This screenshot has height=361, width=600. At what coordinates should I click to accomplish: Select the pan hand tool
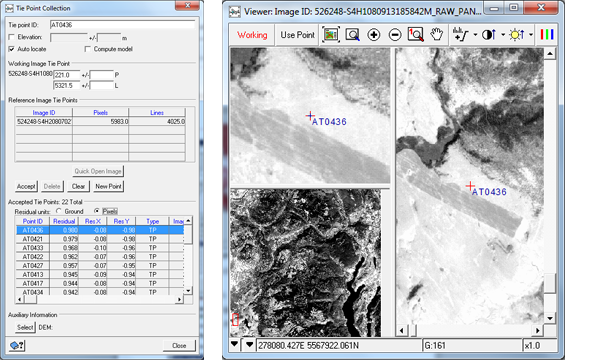pos(437,35)
